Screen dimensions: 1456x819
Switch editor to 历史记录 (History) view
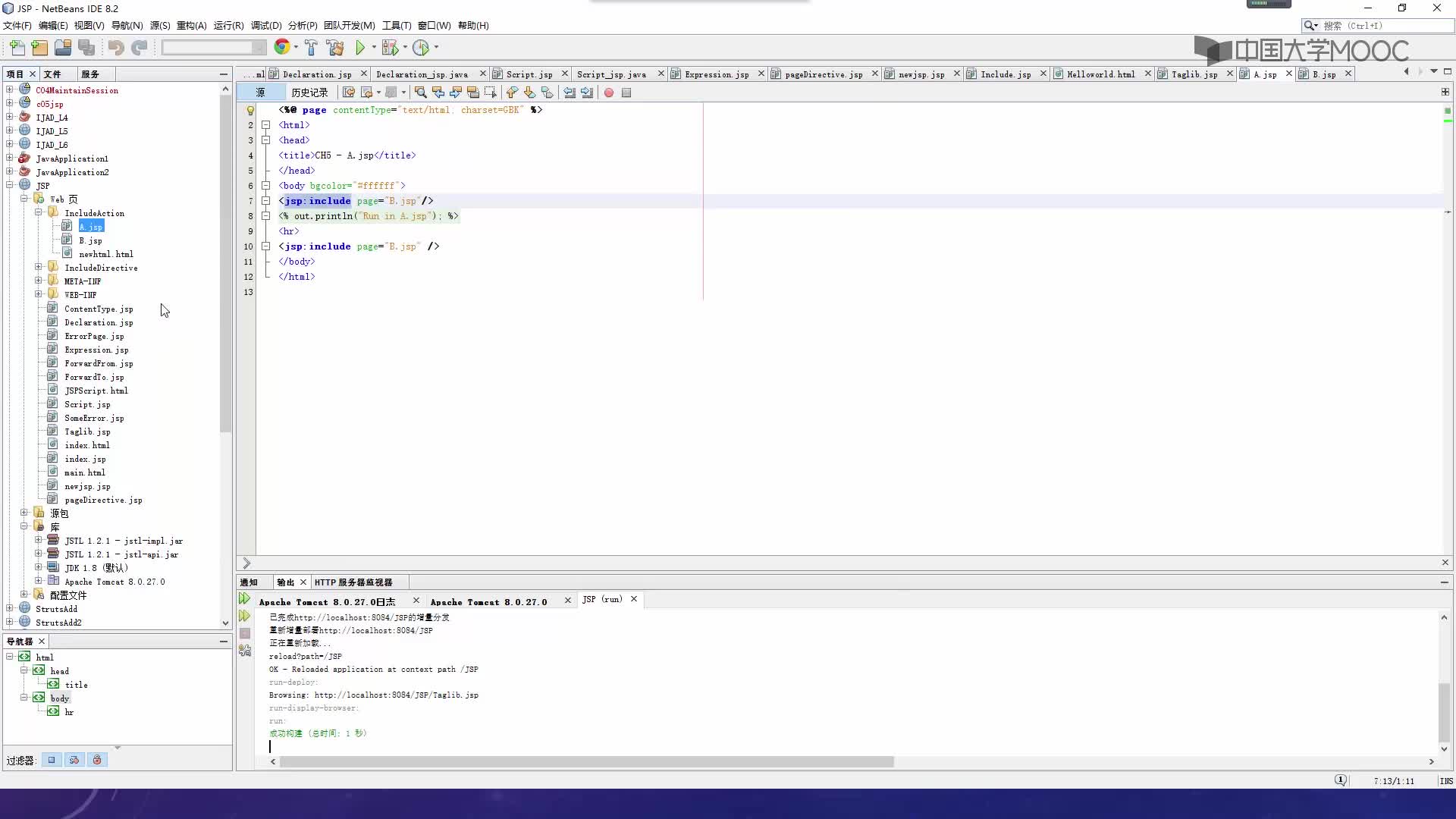(x=309, y=93)
